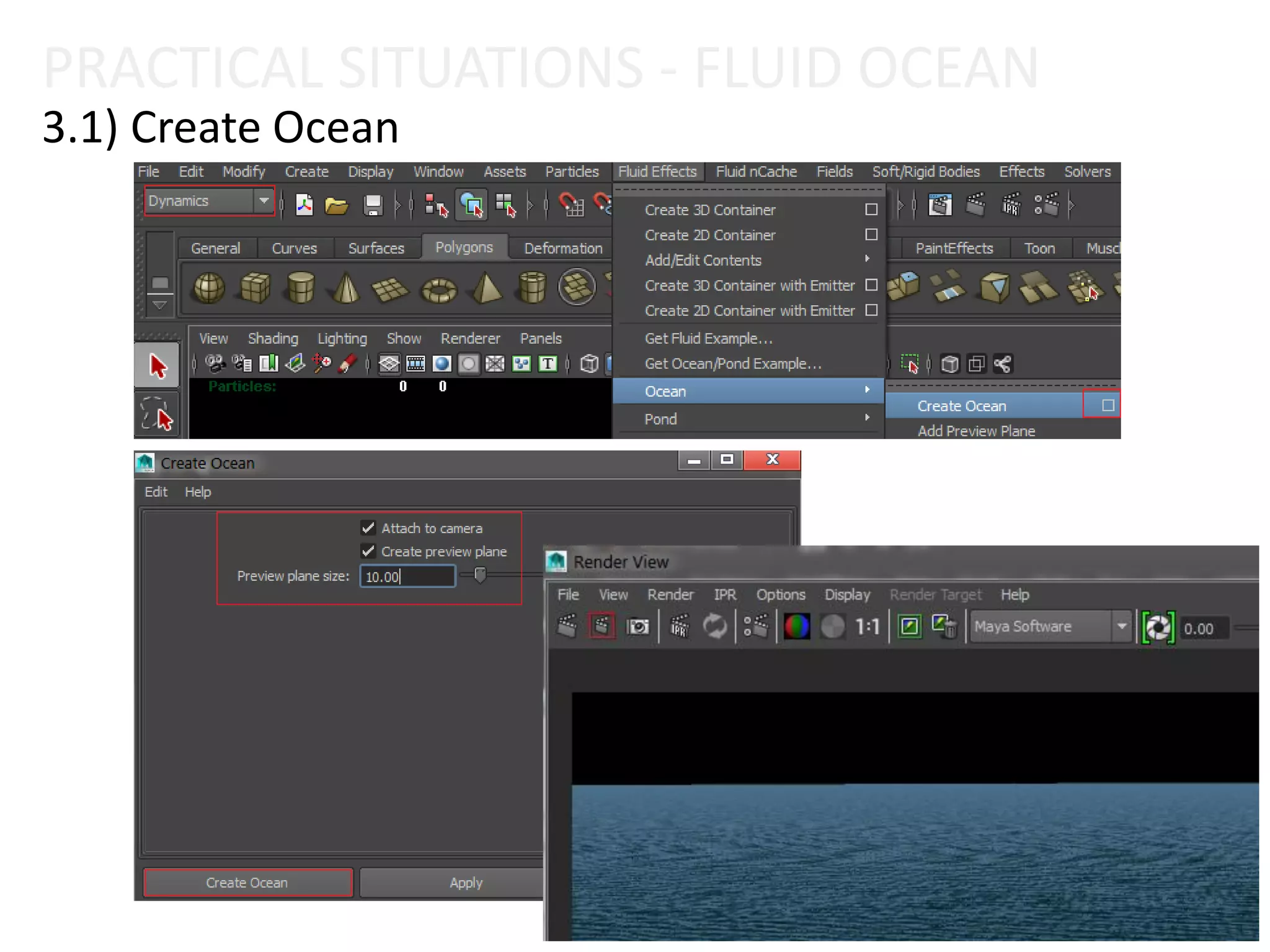
Task: Click the wireframe cube viewport icon
Action: click(x=589, y=364)
